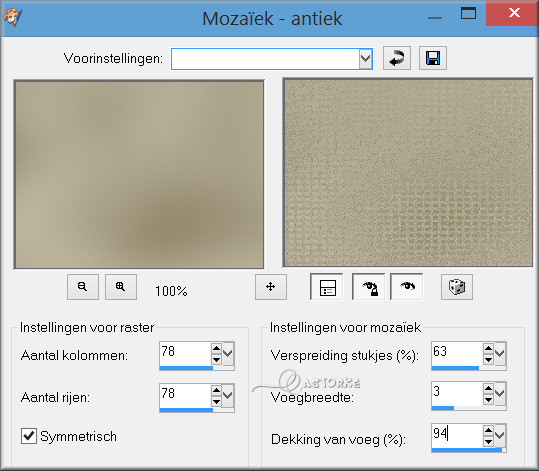This screenshot has width=539, height=471.
Task: Click the Paint Shop Pro palette icon in title bar
Action: [x=12, y=16]
